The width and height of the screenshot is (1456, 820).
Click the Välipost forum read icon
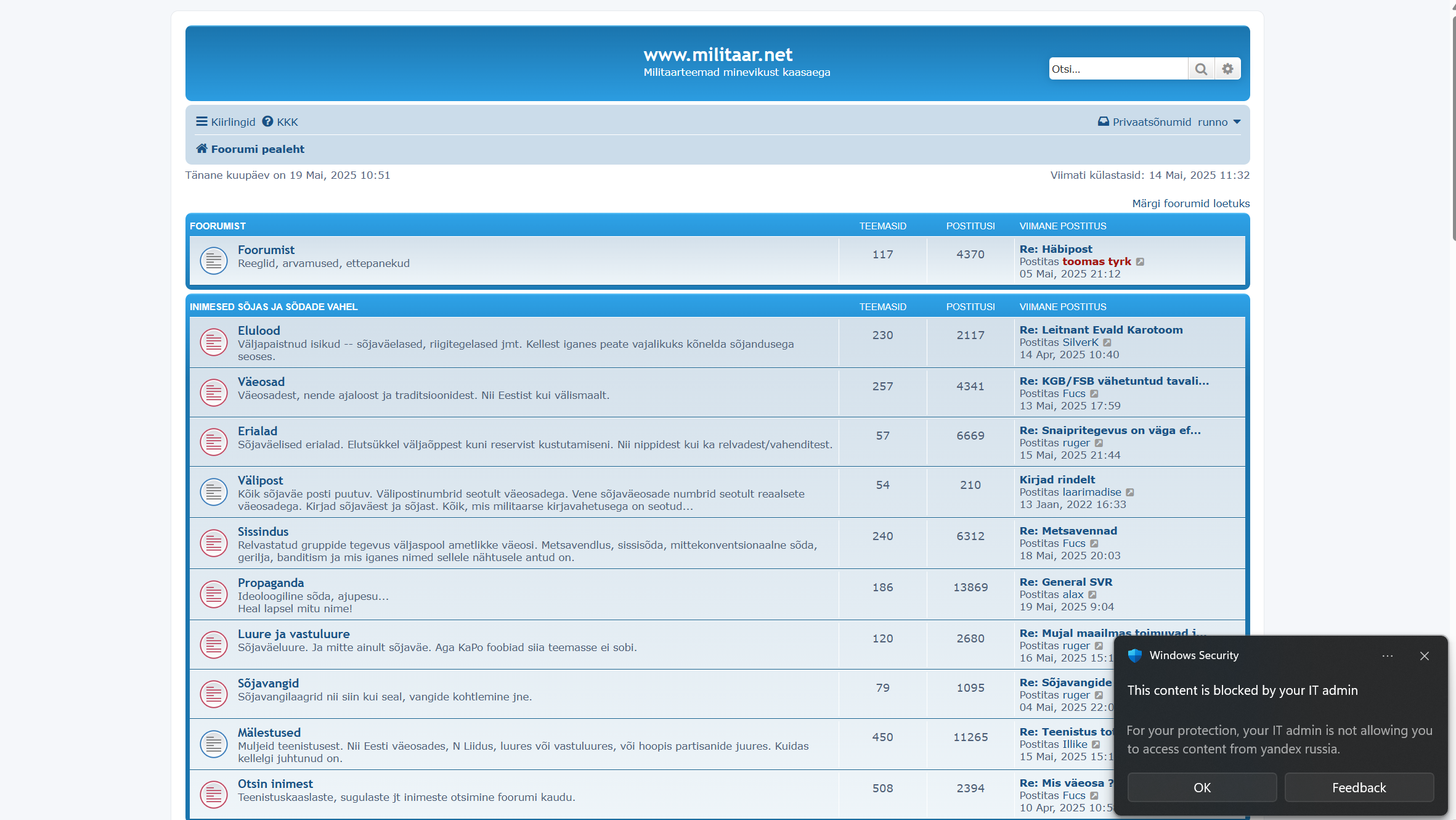coord(214,492)
